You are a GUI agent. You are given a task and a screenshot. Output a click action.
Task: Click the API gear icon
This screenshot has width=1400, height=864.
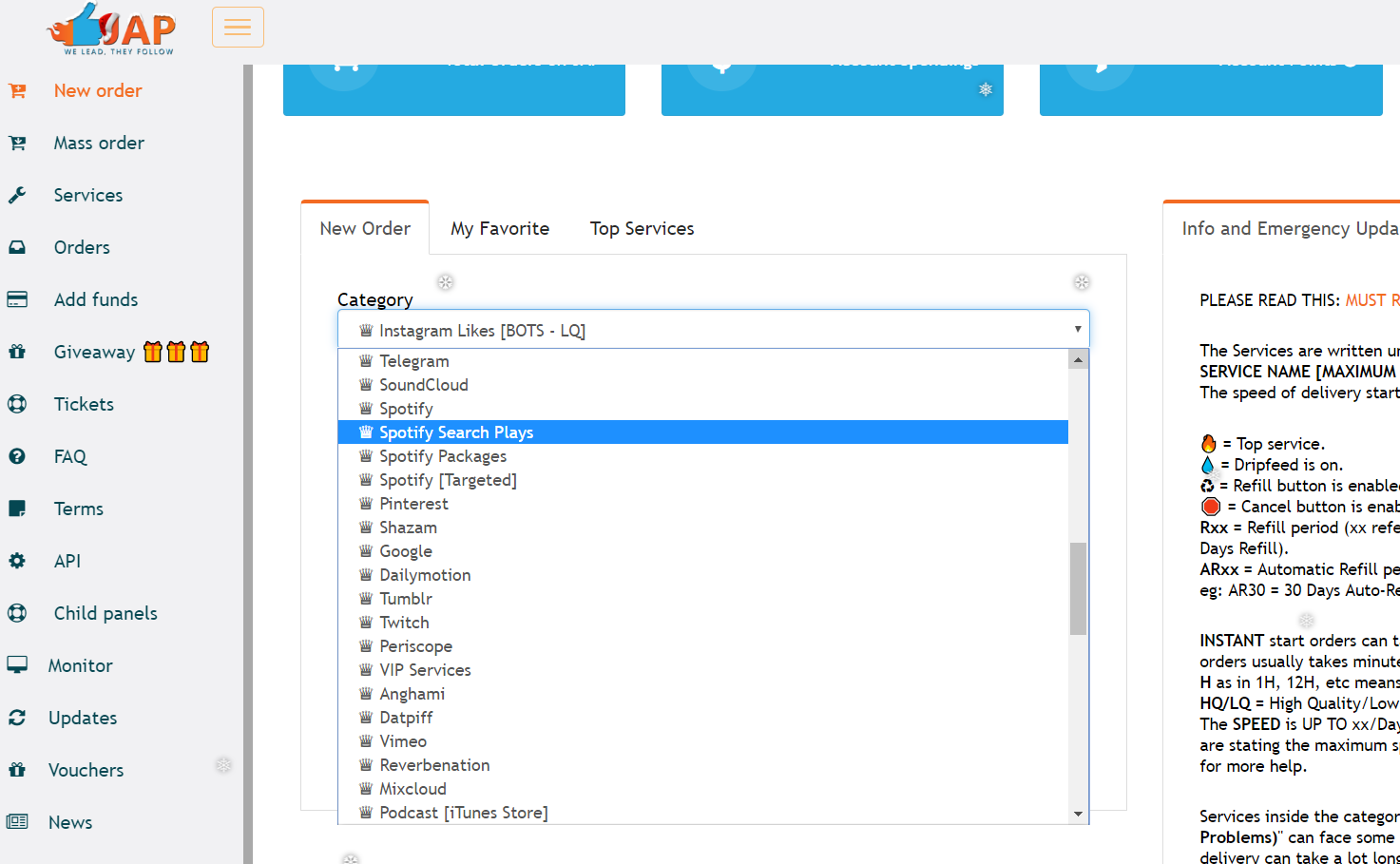click(17, 562)
